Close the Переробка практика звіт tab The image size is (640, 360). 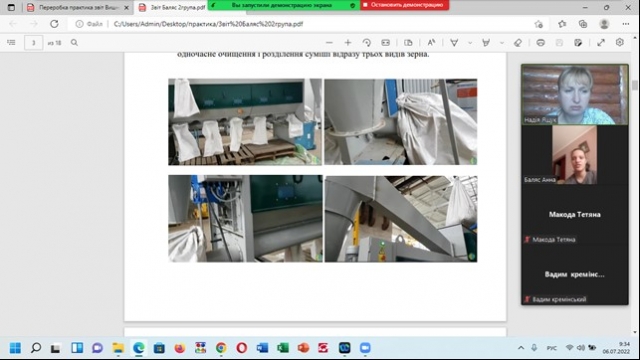click(x=126, y=7)
